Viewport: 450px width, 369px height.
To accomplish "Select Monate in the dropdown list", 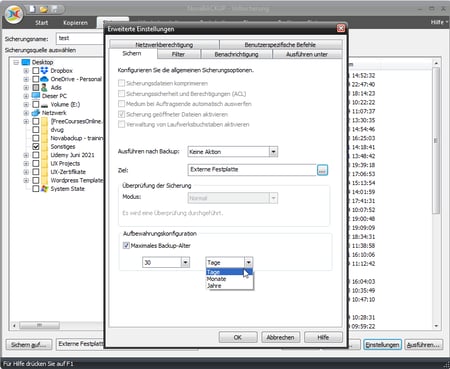I will click(x=230, y=279).
